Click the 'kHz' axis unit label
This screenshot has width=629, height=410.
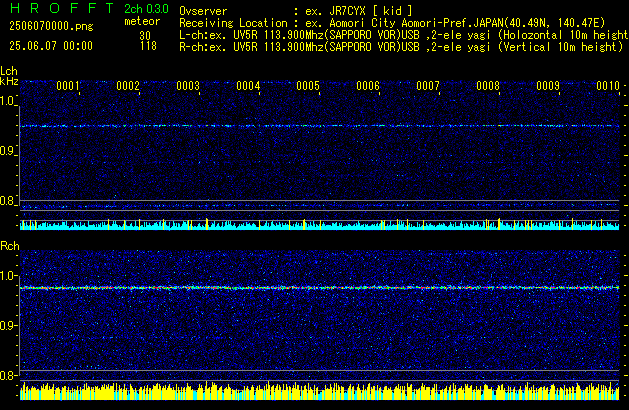(x=9, y=81)
